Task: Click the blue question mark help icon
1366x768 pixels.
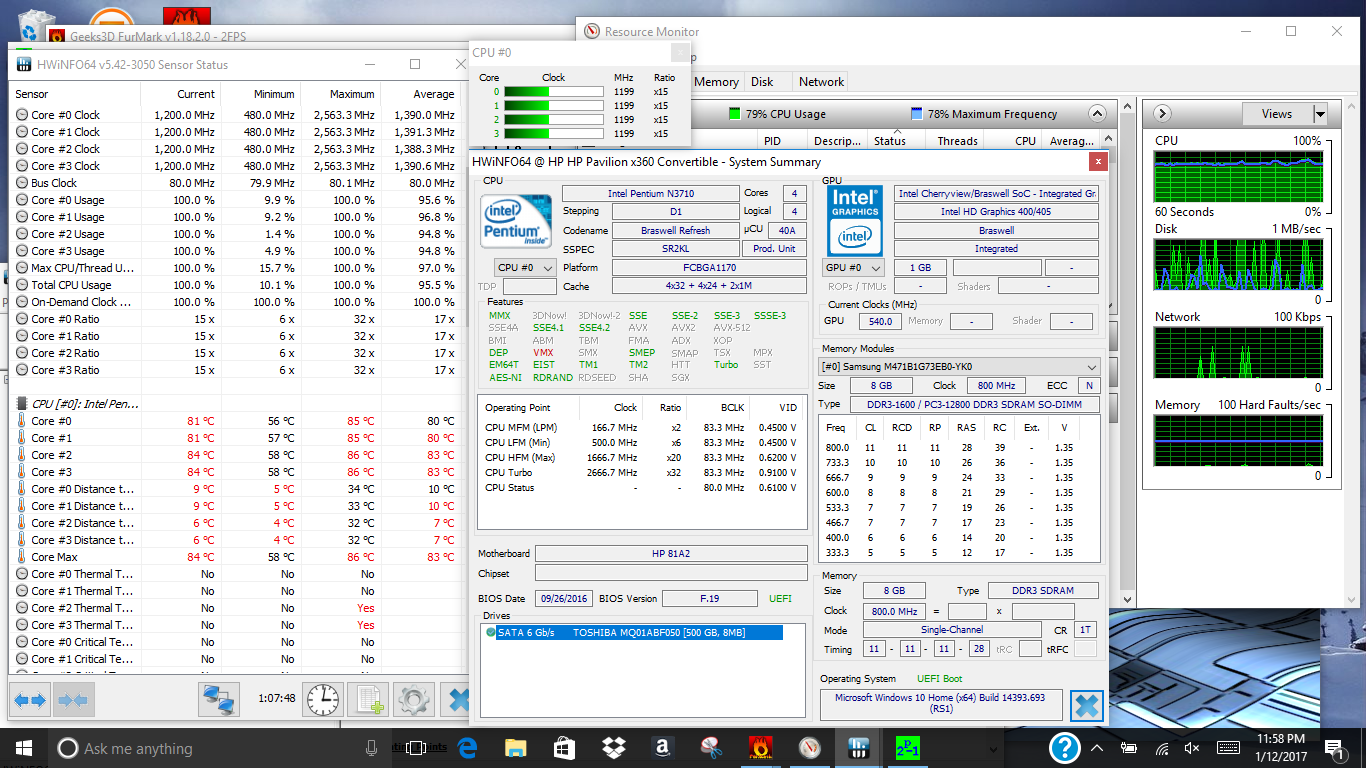Action: coord(1065,747)
